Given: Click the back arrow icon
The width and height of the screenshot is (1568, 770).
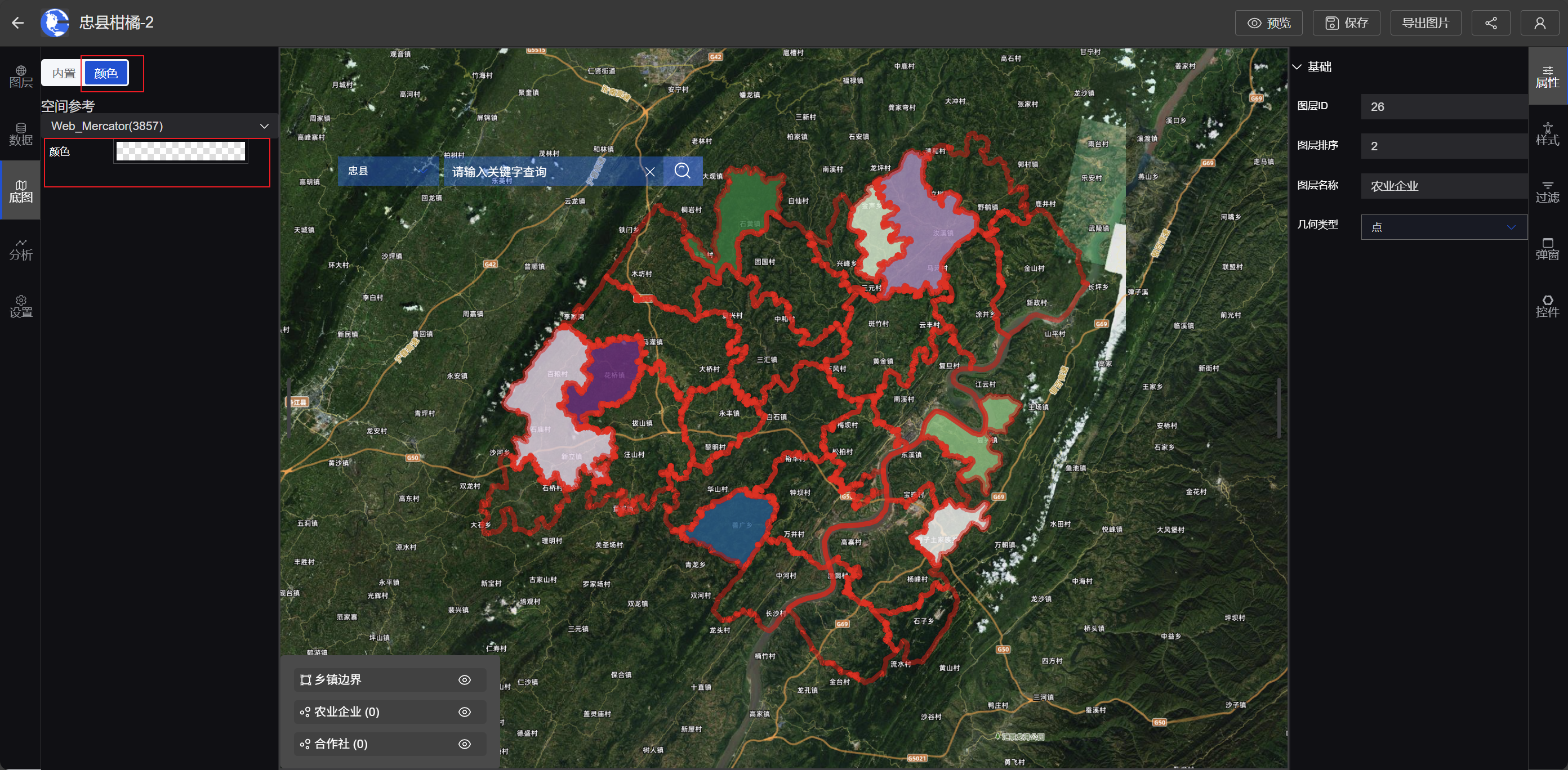Looking at the screenshot, I should tap(17, 23).
